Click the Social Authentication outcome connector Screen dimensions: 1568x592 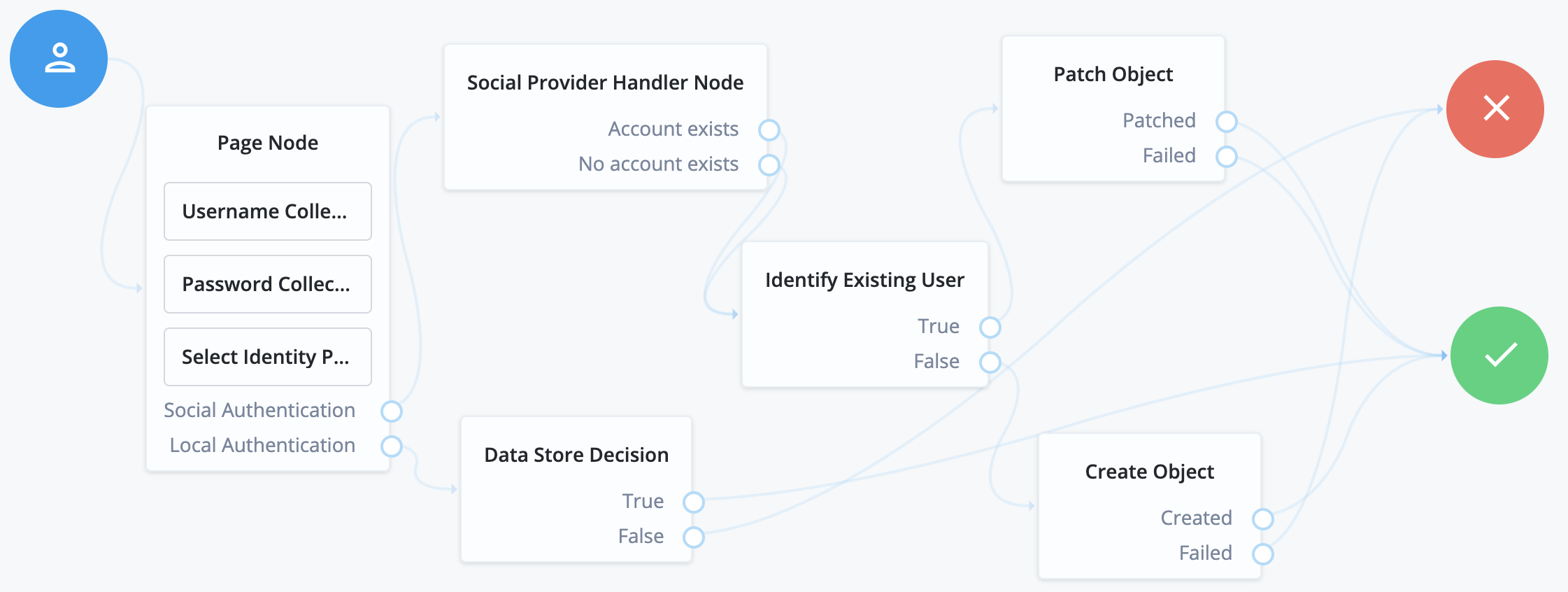pos(392,411)
